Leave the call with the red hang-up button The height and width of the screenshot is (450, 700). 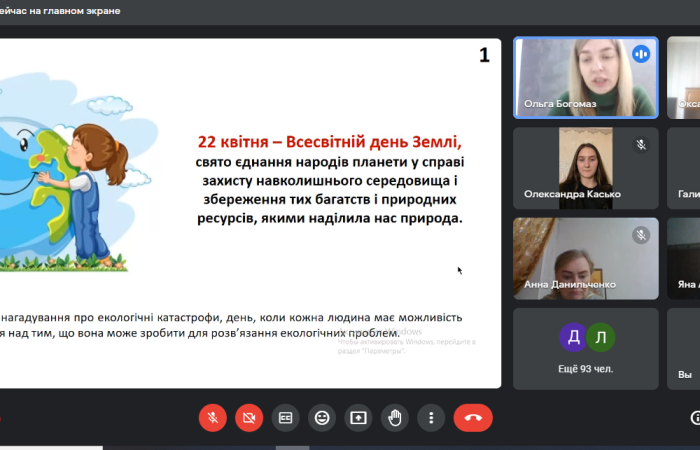[473, 417]
